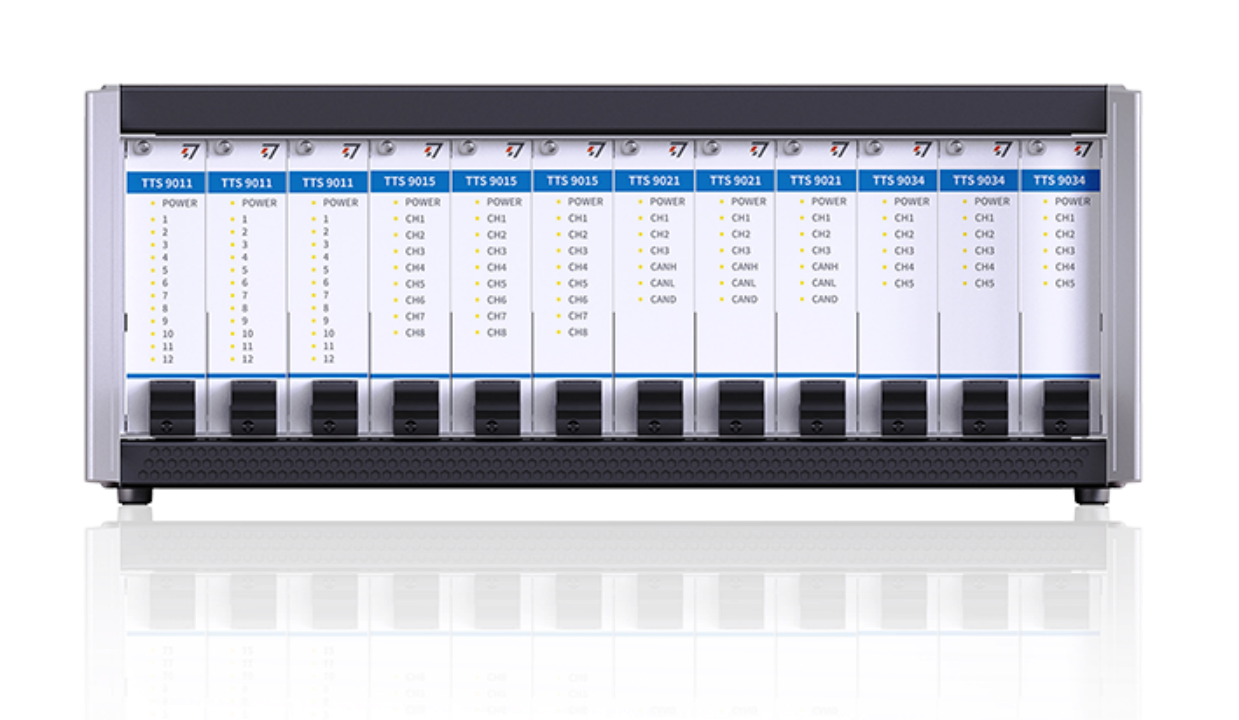Viewport: 1239px width, 720px height.
Task: Click the black top cover panel of the chassis
Action: coord(612,109)
